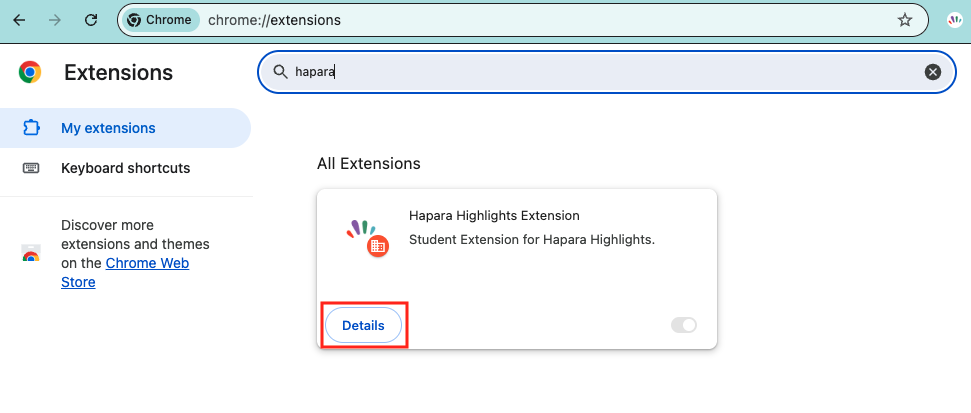Select the chrome://extensions address bar
This screenshot has height=413, width=971.
pyautogui.click(x=523, y=20)
